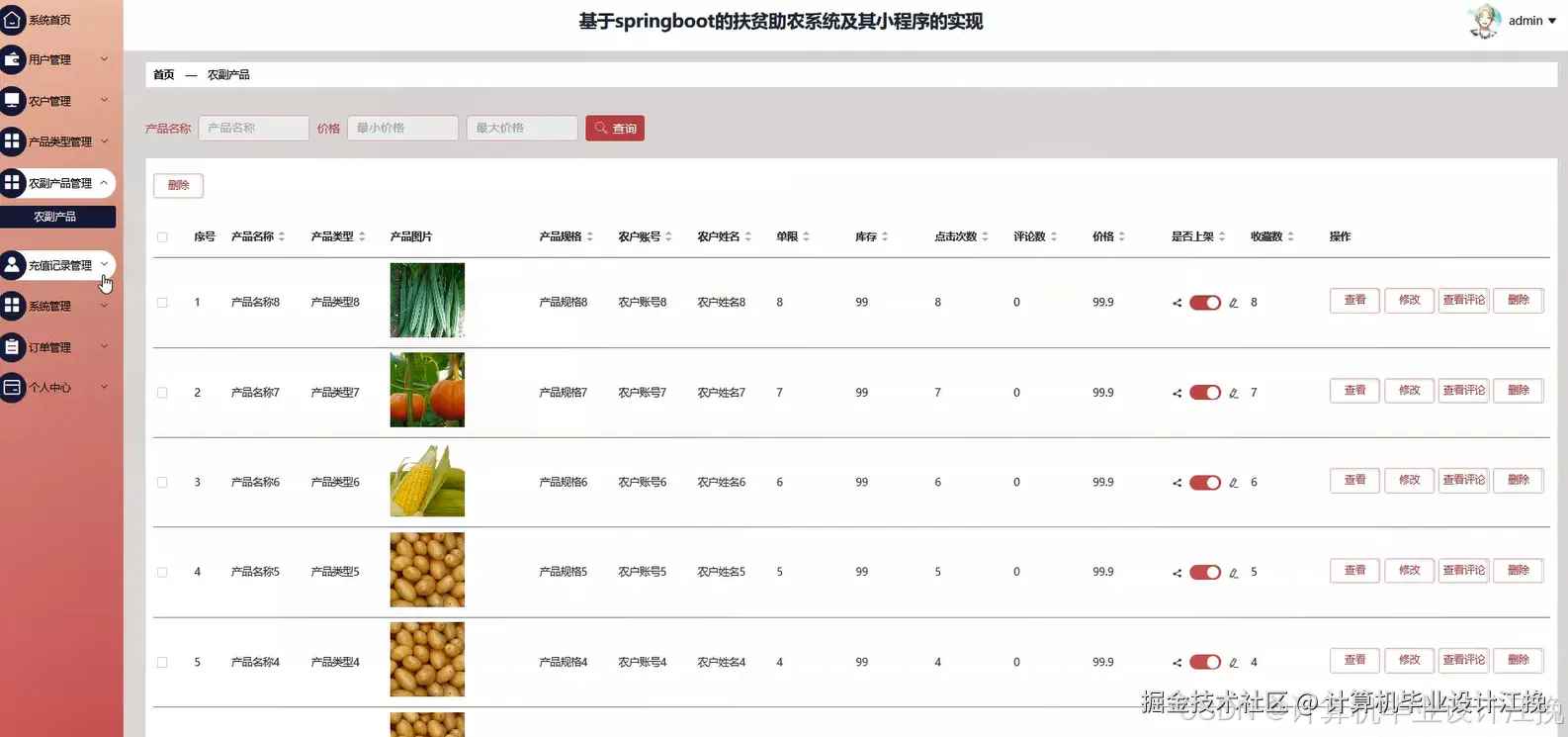Collapse the 农副产品管理 chevron
1568x737 pixels.
(104, 183)
